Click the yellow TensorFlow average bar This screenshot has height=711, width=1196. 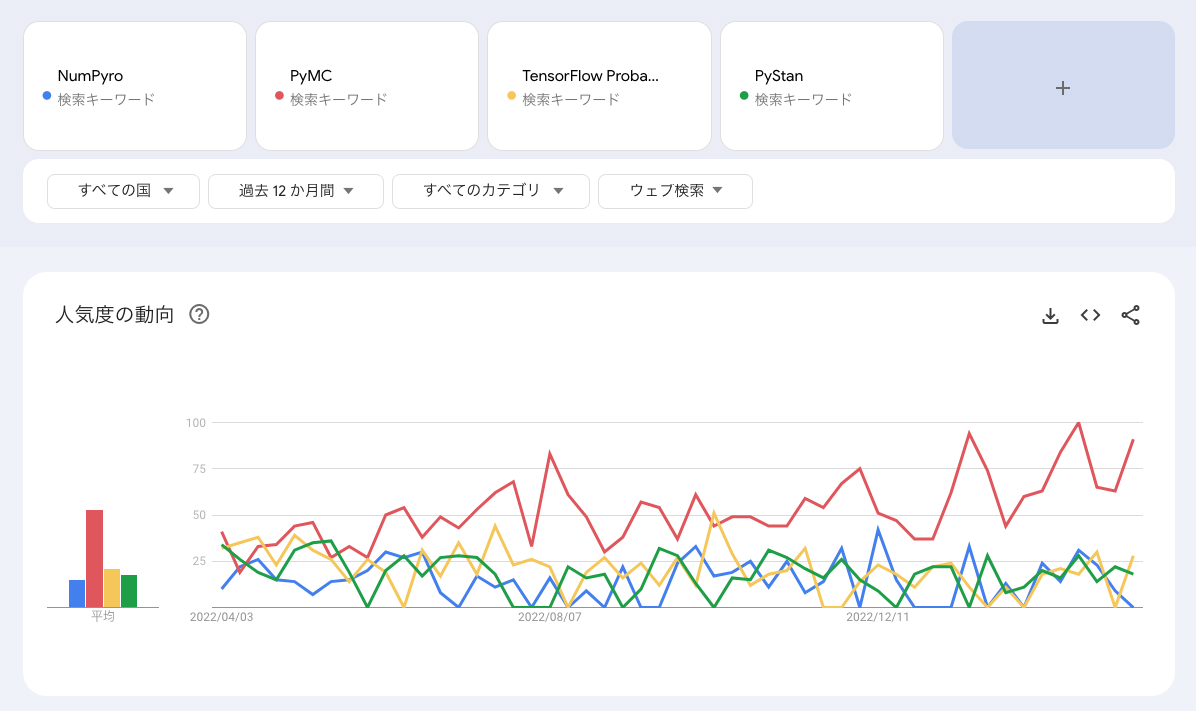tap(112, 588)
